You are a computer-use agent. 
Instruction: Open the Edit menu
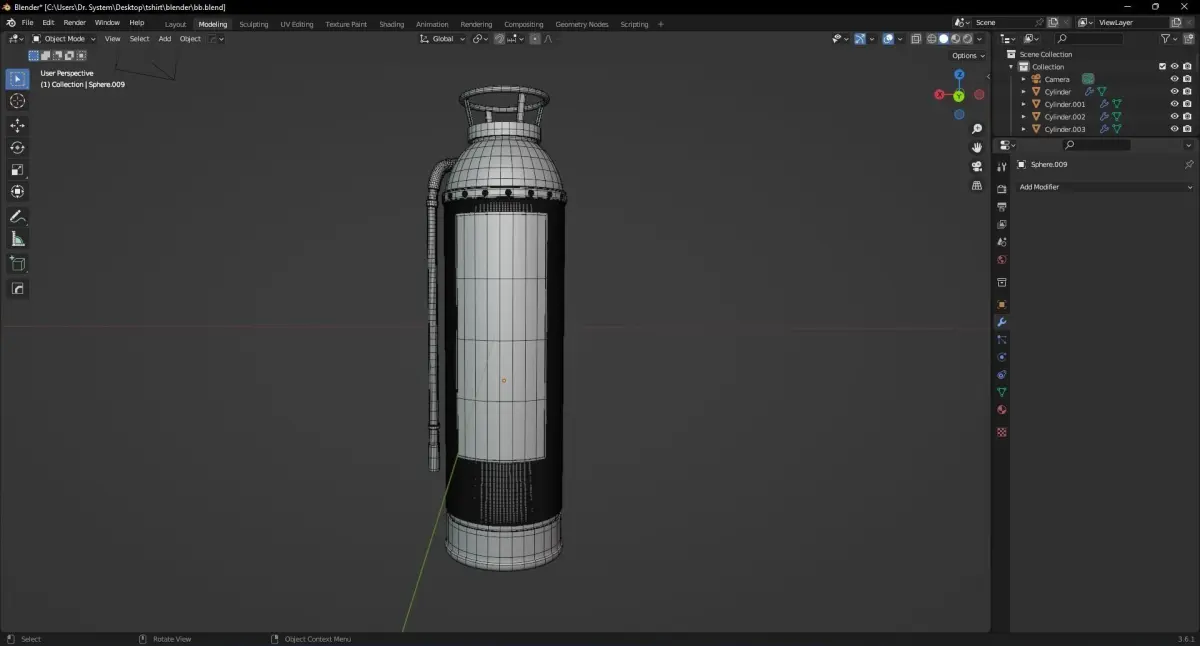point(48,22)
